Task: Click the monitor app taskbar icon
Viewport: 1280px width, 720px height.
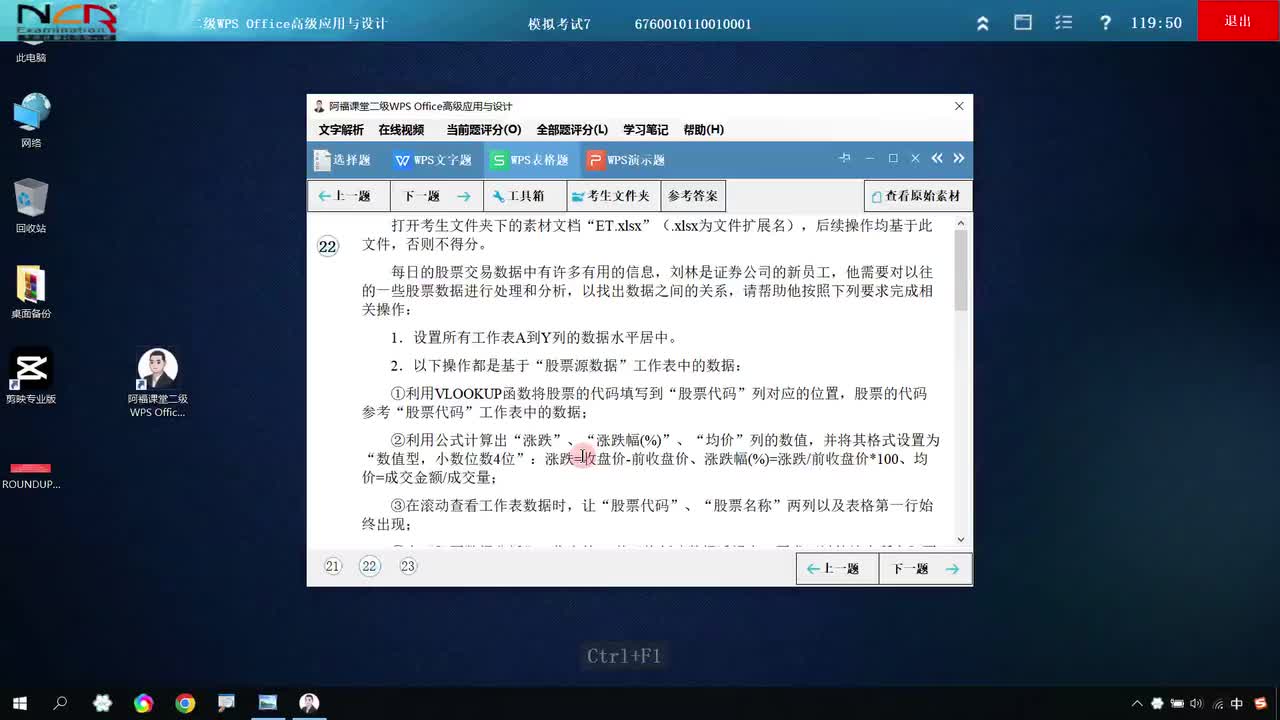Action: pyautogui.click(x=227, y=703)
